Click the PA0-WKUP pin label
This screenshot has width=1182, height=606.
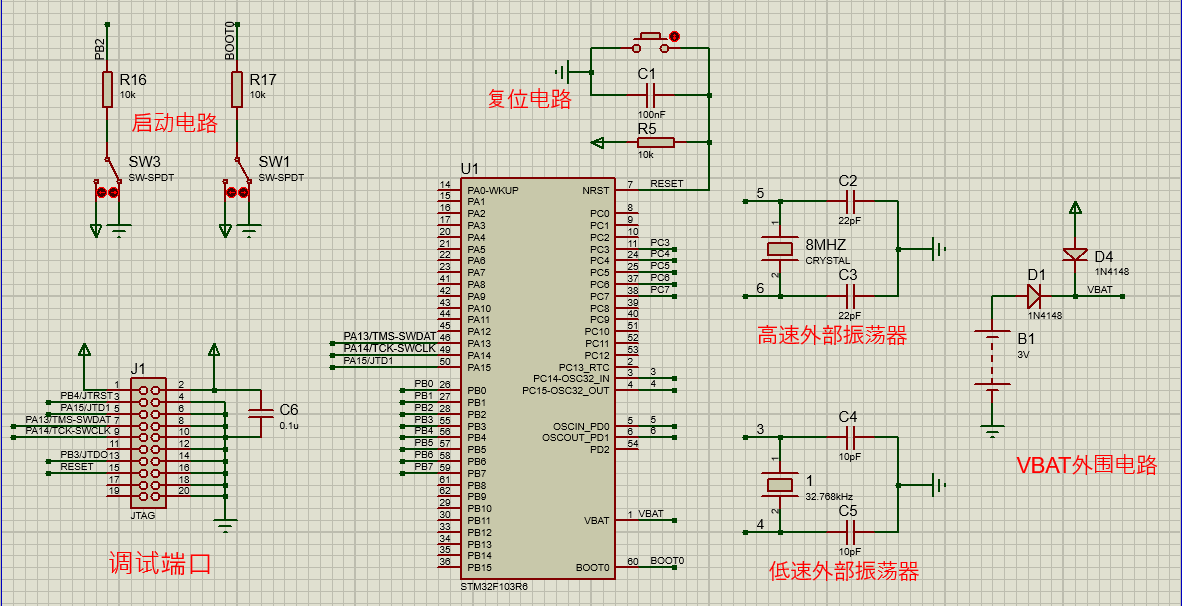493,190
